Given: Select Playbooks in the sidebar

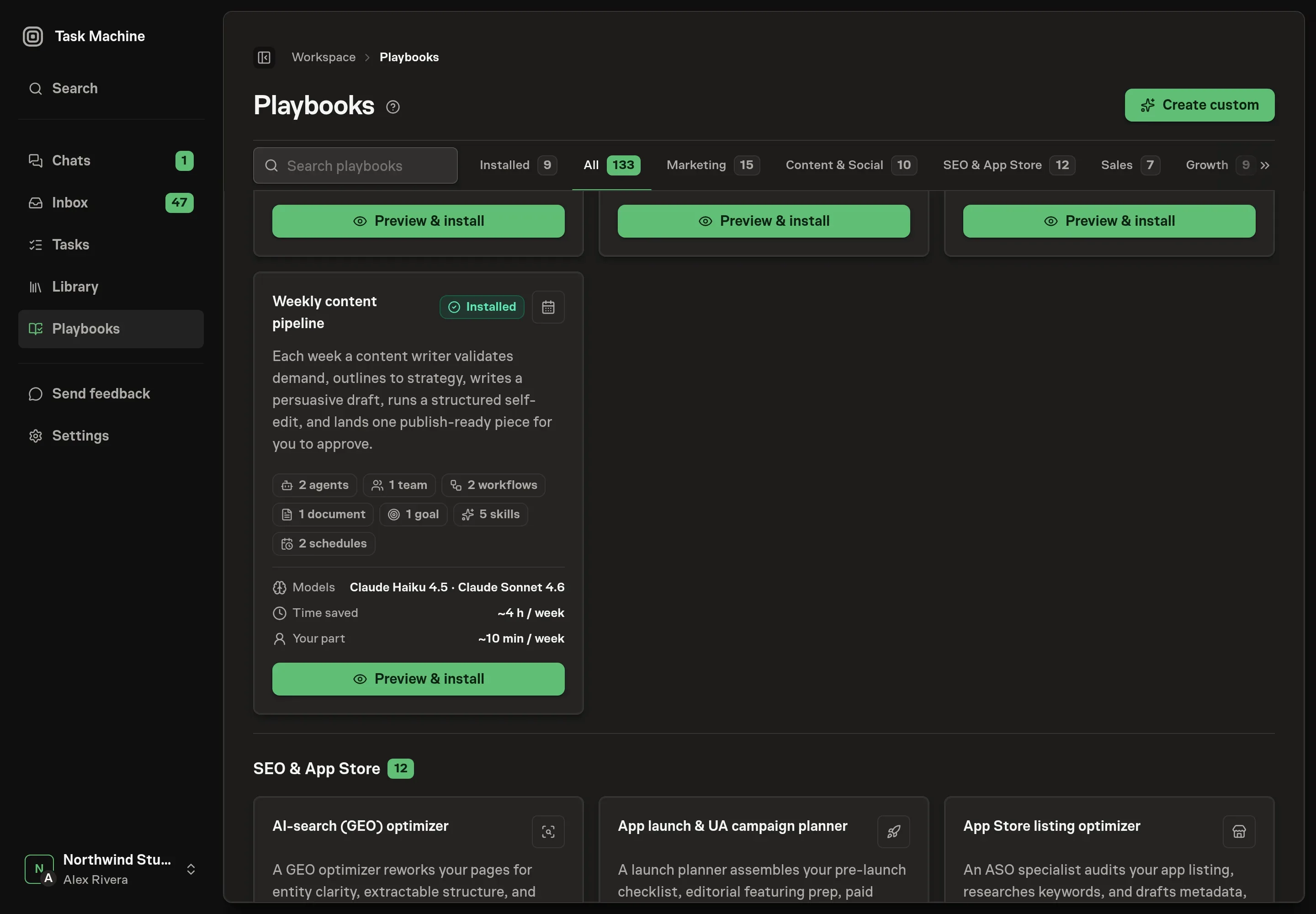Looking at the screenshot, I should click(111, 329).
